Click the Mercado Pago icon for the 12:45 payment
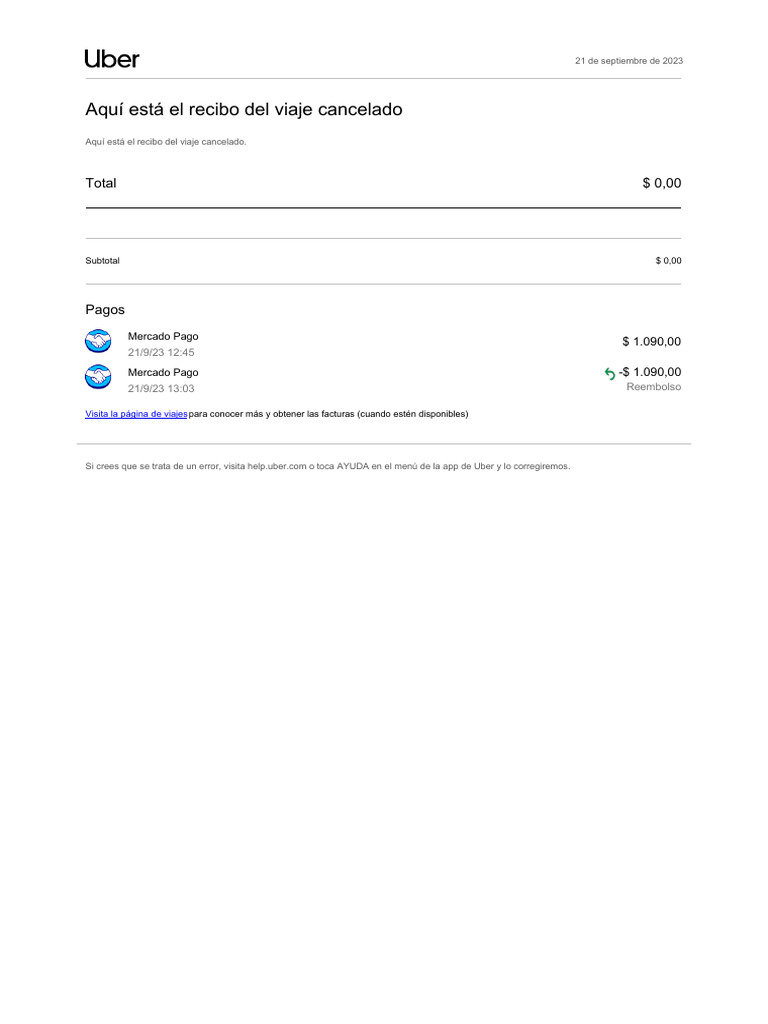The height and width of the screenshot is (1024, 768). [x=98, y=342]
